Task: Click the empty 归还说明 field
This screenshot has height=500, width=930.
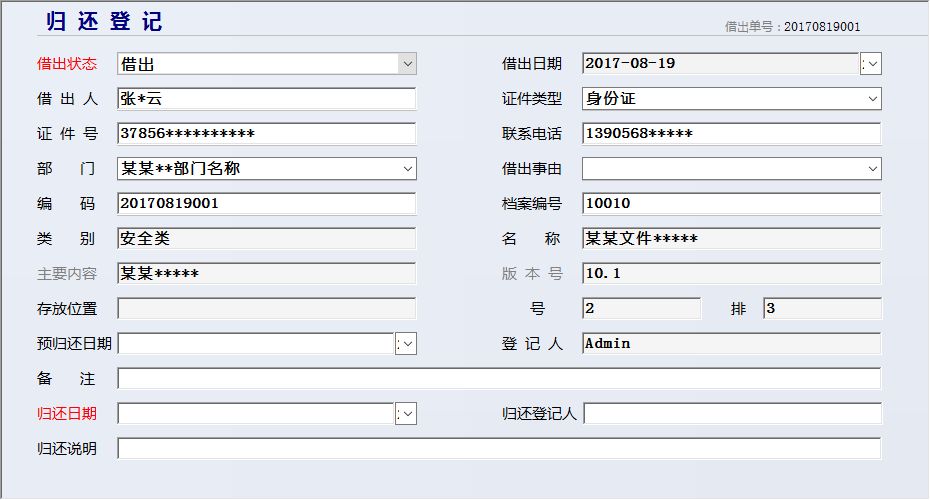Action: coord(499,448)
